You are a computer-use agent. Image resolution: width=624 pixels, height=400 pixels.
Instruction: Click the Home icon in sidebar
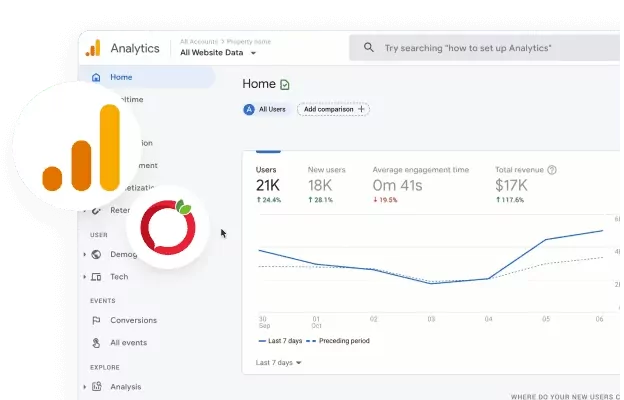tap(96, 77)
